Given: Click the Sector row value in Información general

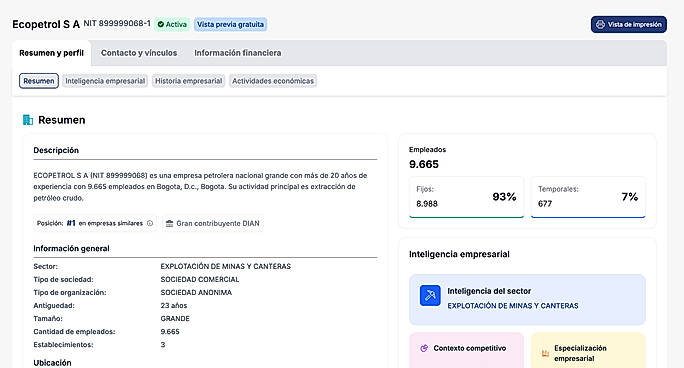Looking at the screenshot, I should 226,266.
